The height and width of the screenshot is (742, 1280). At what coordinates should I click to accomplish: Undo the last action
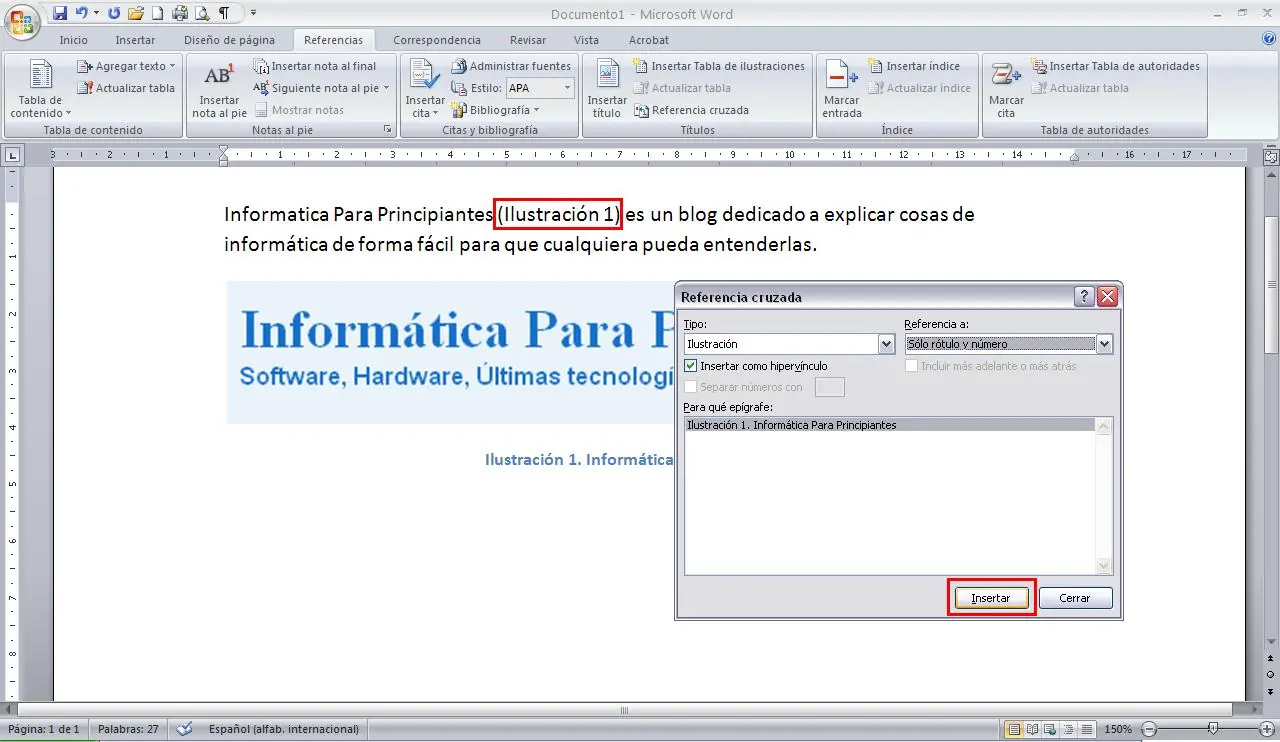pyautogui.click(x=82, y=13)
